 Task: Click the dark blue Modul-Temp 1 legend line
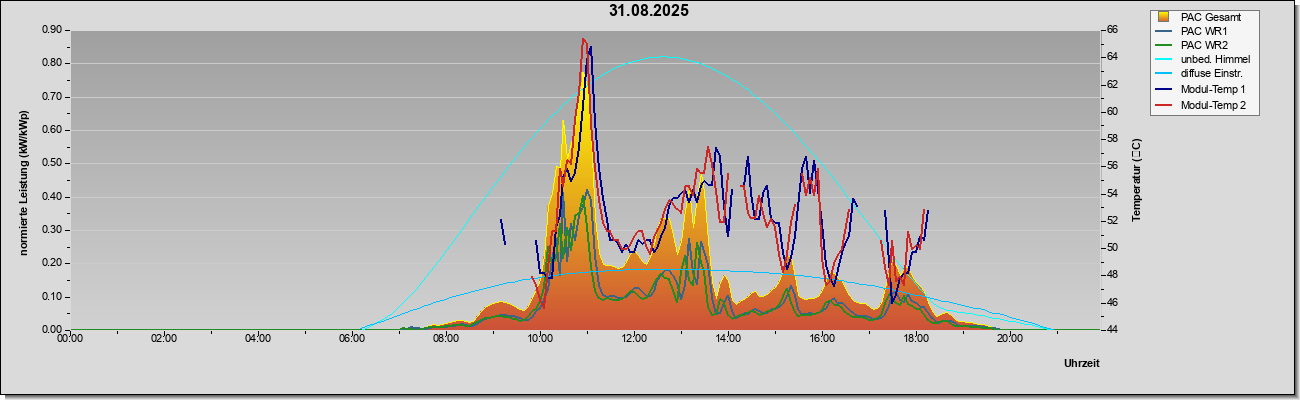coord(1163,90)
